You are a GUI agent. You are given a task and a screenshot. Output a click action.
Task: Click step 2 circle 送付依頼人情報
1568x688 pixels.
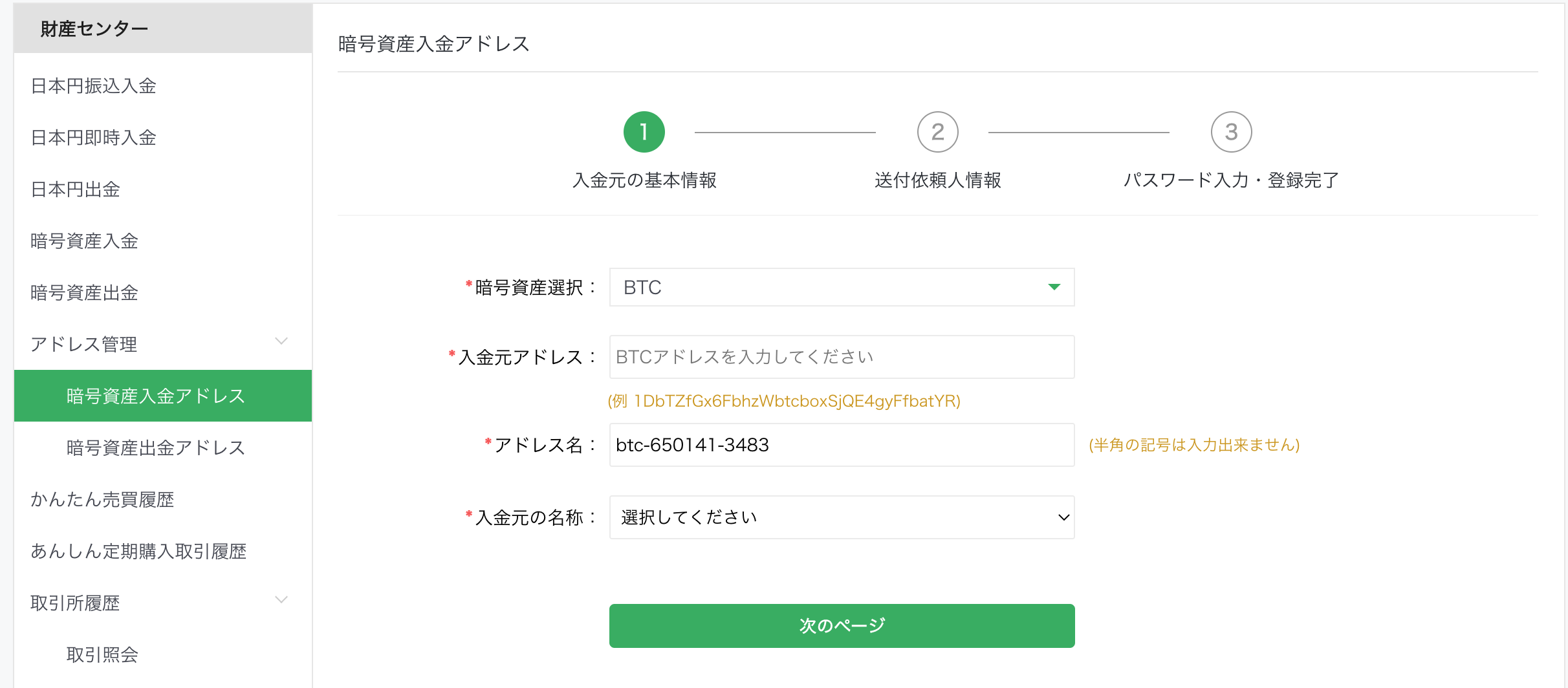coord(937,132)
